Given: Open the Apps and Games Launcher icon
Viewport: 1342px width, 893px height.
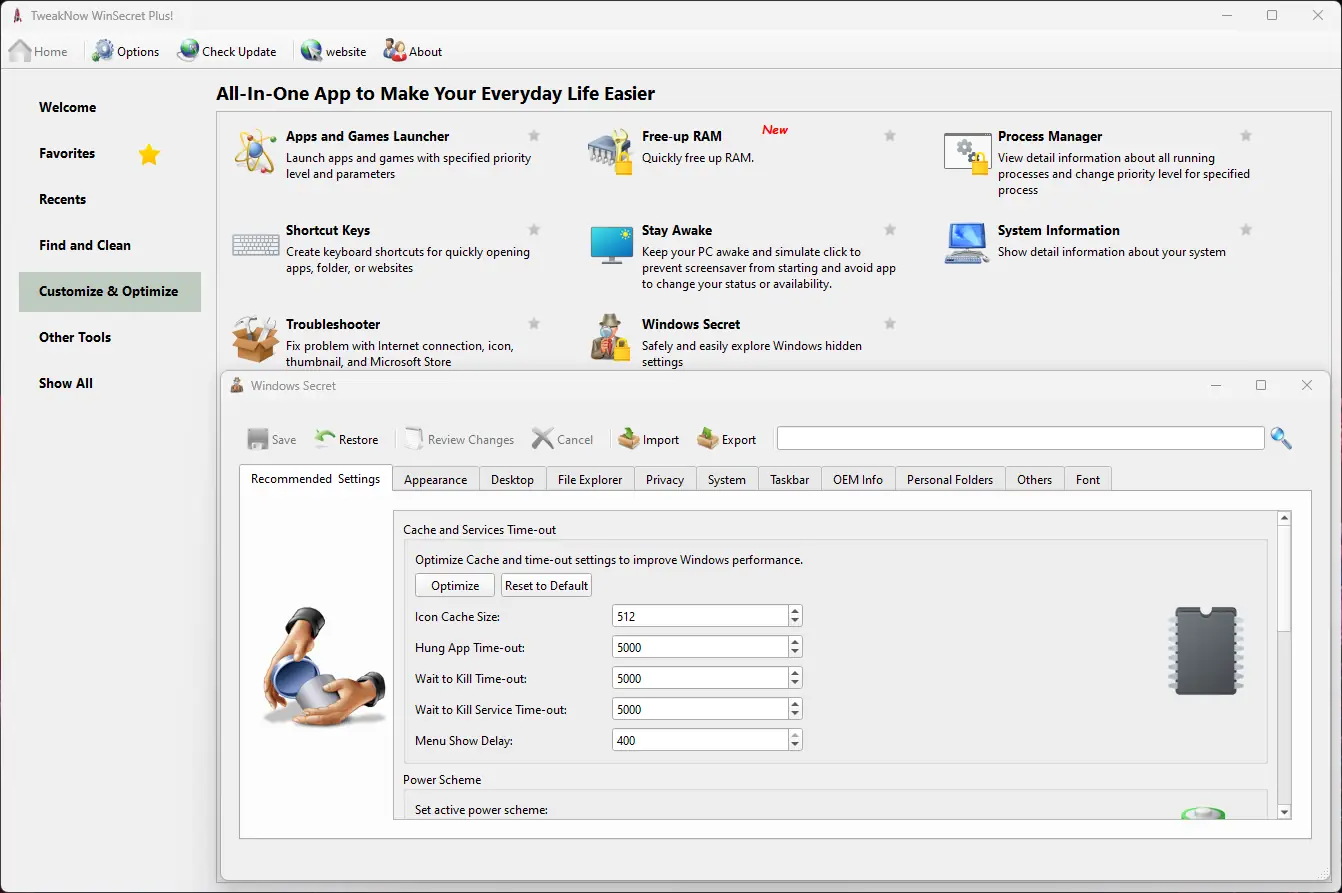Looking at the screenshot, I should pos(255,151).
